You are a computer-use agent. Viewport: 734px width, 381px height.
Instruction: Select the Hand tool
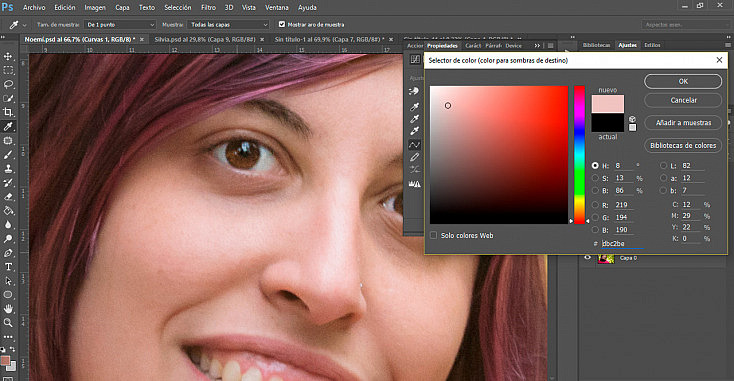8,309
